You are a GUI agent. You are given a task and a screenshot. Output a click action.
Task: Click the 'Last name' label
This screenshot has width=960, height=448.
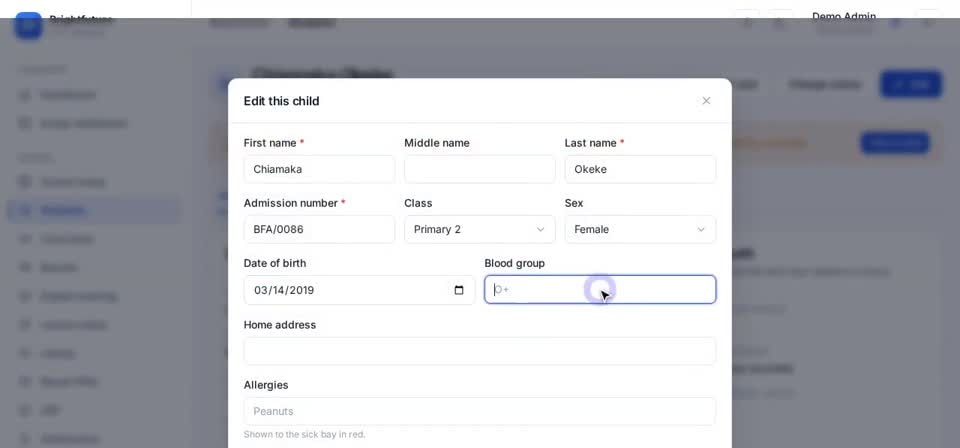click(x=590, y=143)
